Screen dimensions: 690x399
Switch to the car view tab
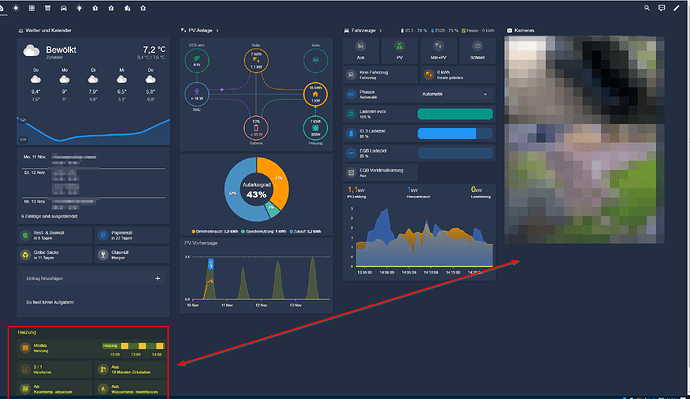63,8
